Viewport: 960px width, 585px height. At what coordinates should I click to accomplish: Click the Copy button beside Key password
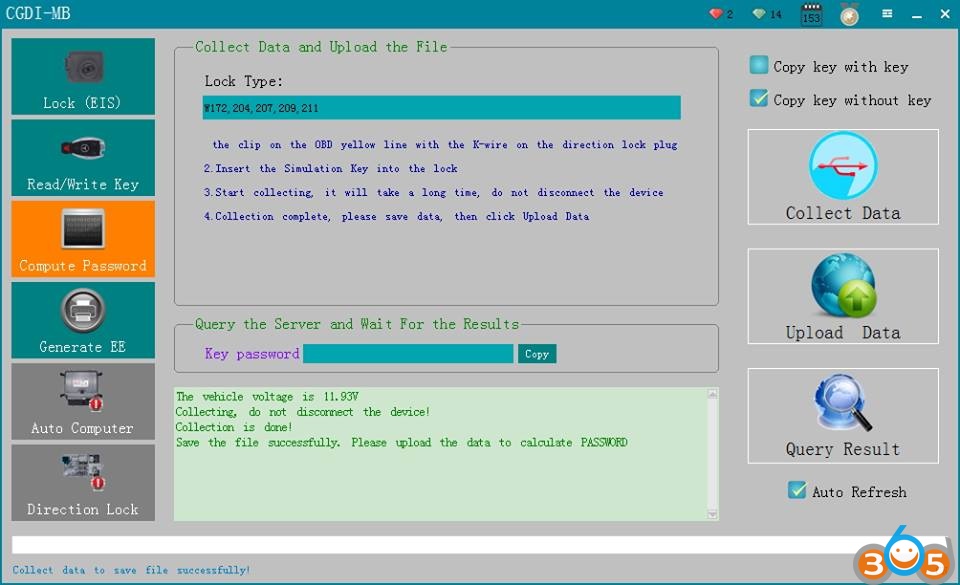click(537, 354)
